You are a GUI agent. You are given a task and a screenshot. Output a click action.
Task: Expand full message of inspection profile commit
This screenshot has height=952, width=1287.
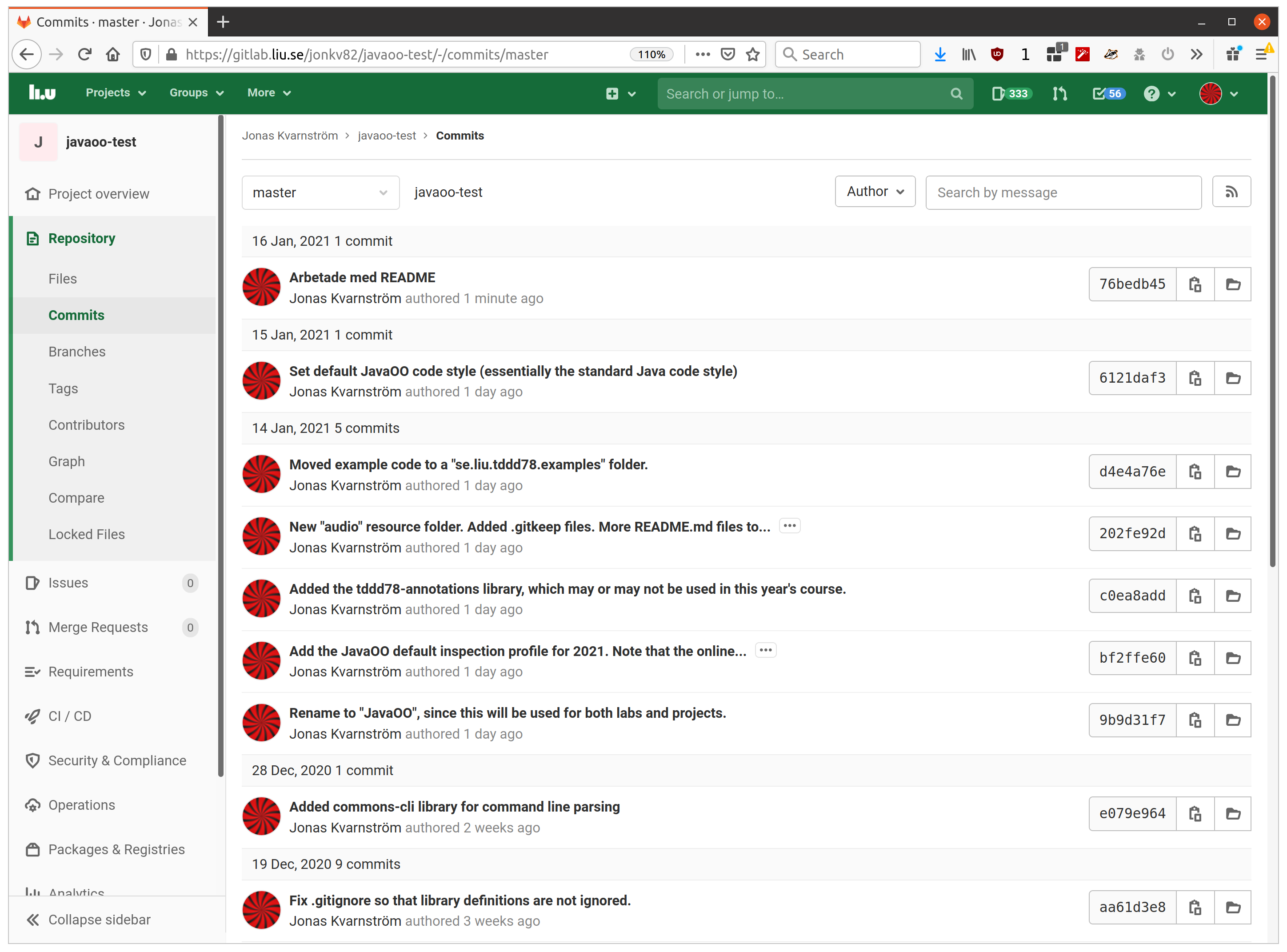pos(765,650)
